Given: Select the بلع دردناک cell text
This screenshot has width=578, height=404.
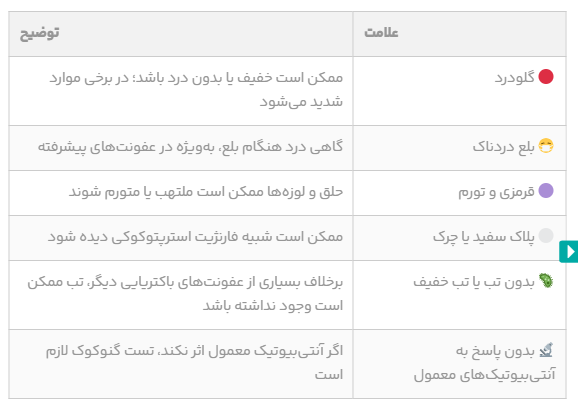Looking at the screenshot, I should click(x=504, y=147).
